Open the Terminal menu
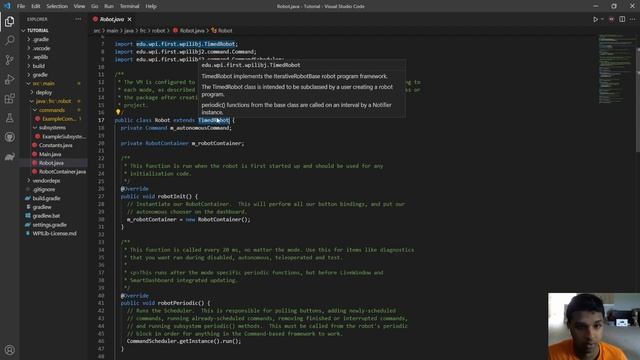Image resolution: width=640 pixels, height=360 pixels. [129, 6]
